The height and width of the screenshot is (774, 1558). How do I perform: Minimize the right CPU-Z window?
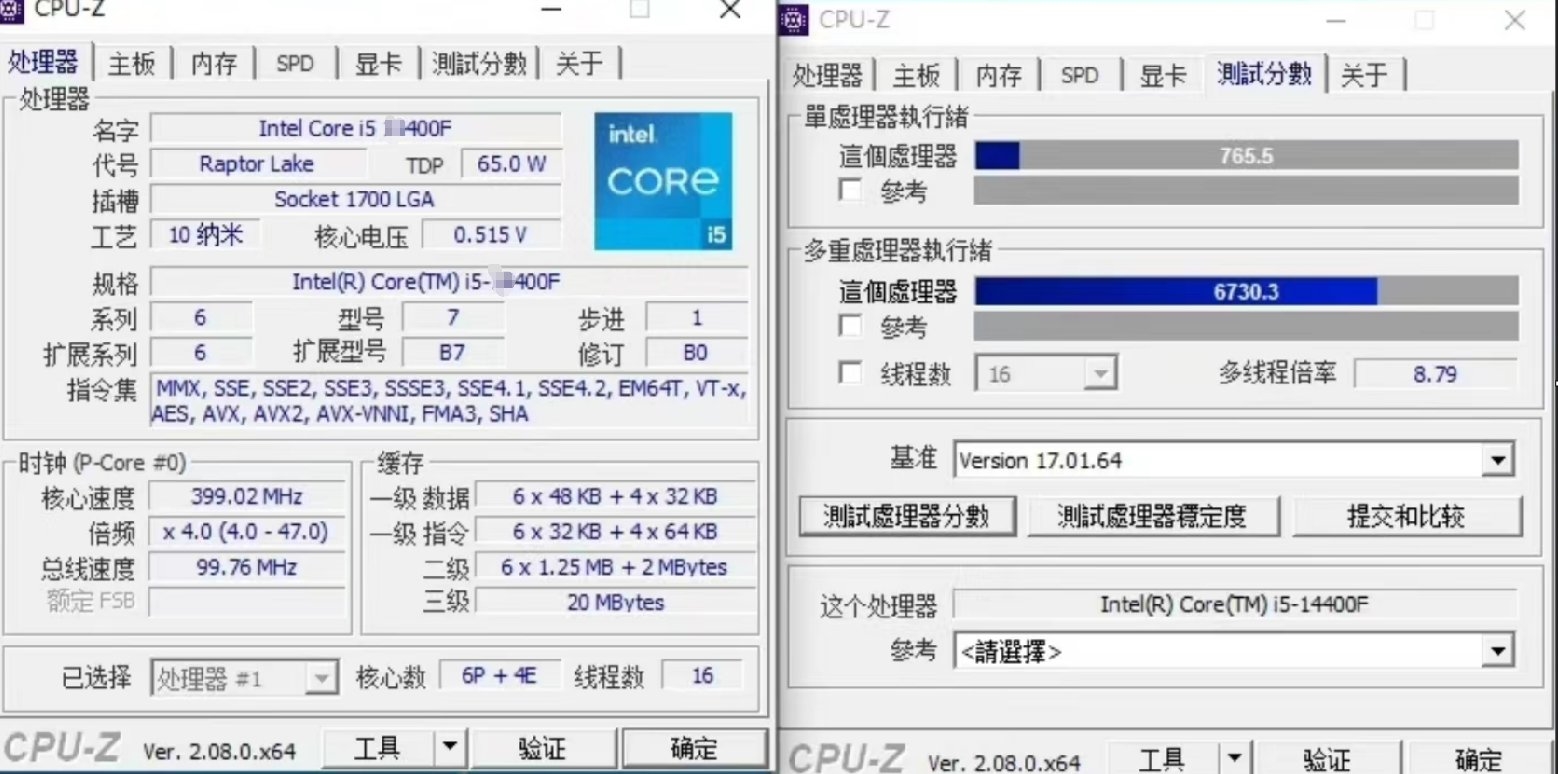click(1335, 19)
